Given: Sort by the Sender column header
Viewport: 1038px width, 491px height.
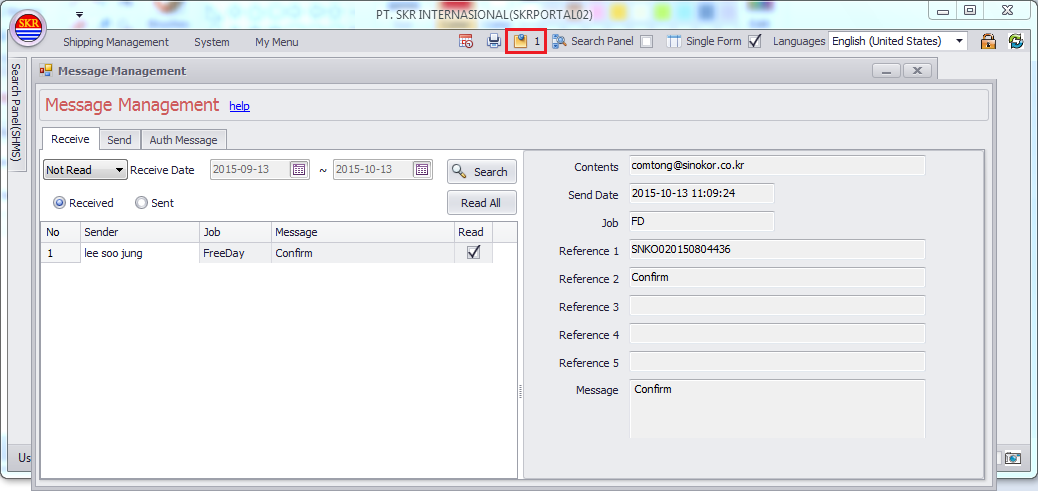Looking at the screenshot, I should [140, 232].
